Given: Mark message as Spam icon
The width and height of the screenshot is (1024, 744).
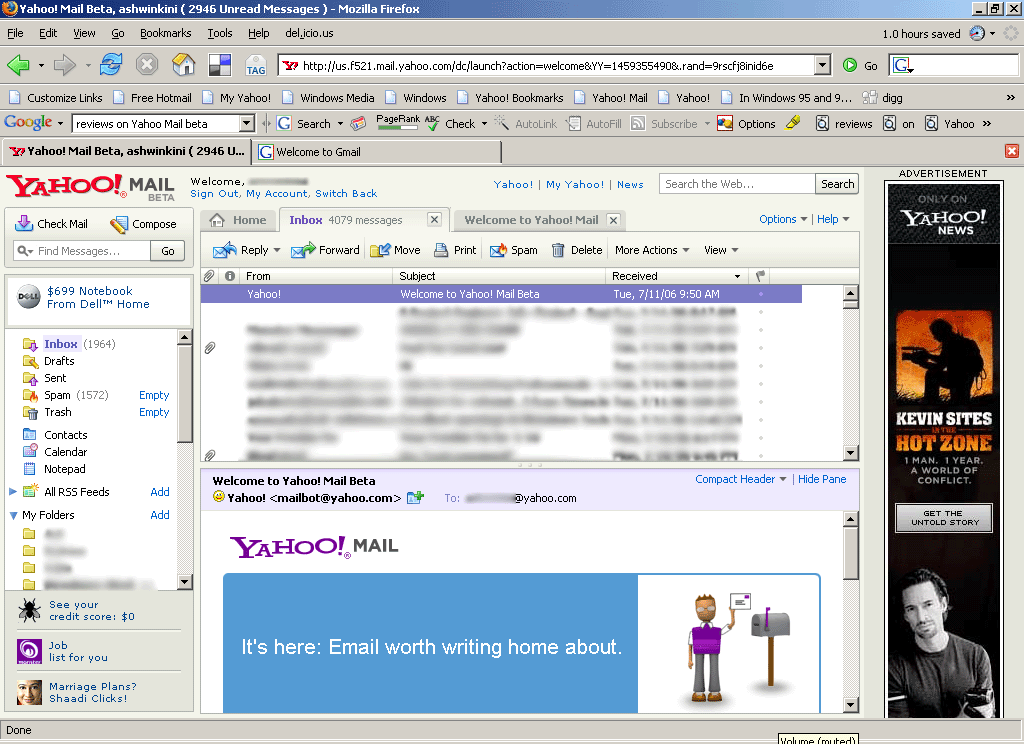Looking at the screenshot, I should [x=498, y=250].
